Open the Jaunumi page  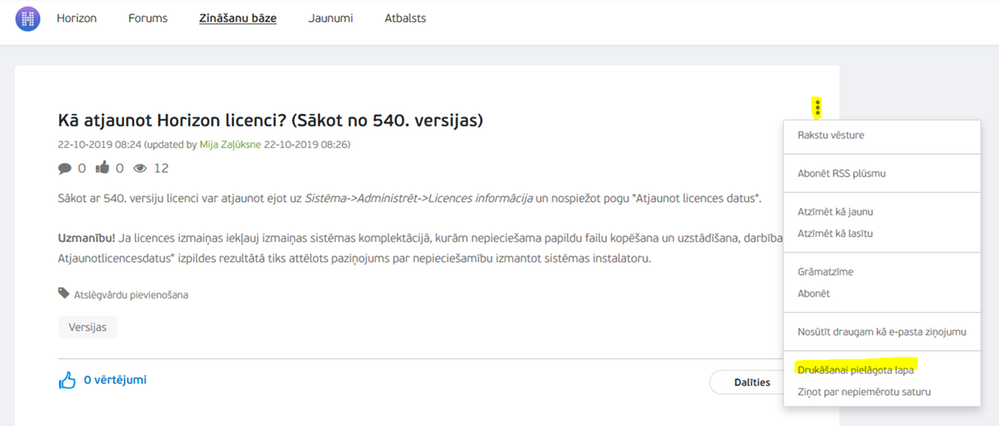click(x=331, y=18)
